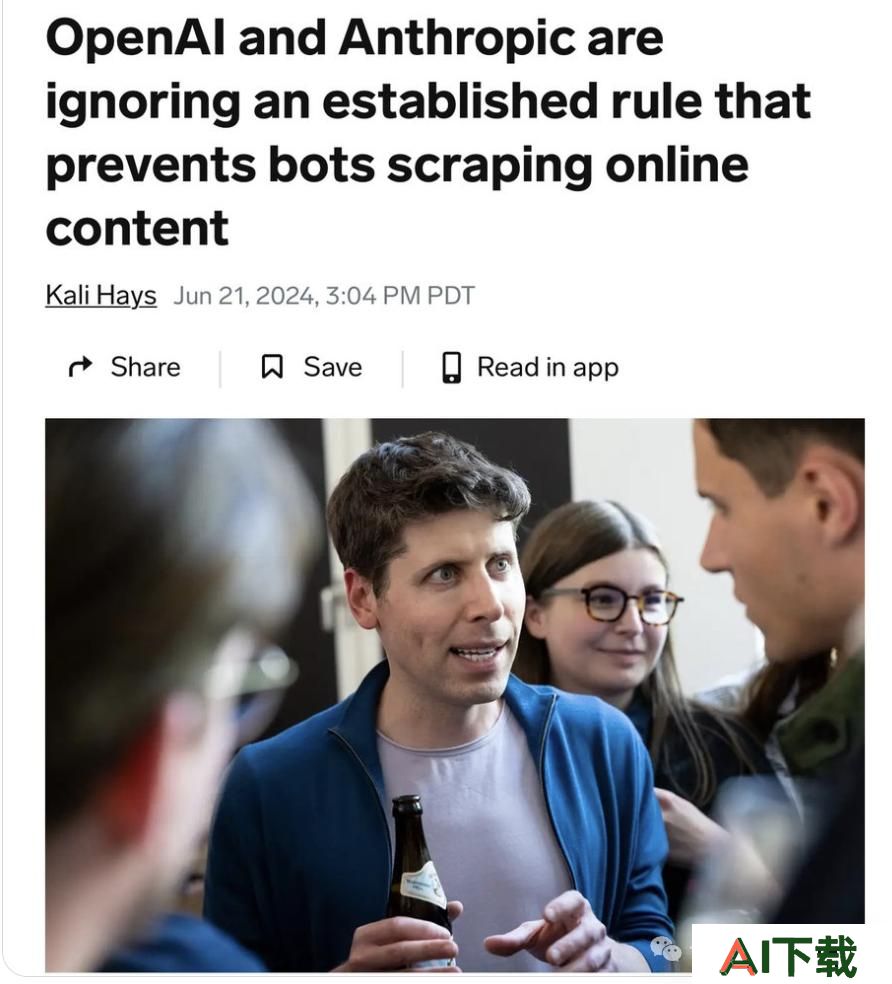This screenshot has width=892, height=984.
Task: Select the Share text label
Action: (146, 366)
